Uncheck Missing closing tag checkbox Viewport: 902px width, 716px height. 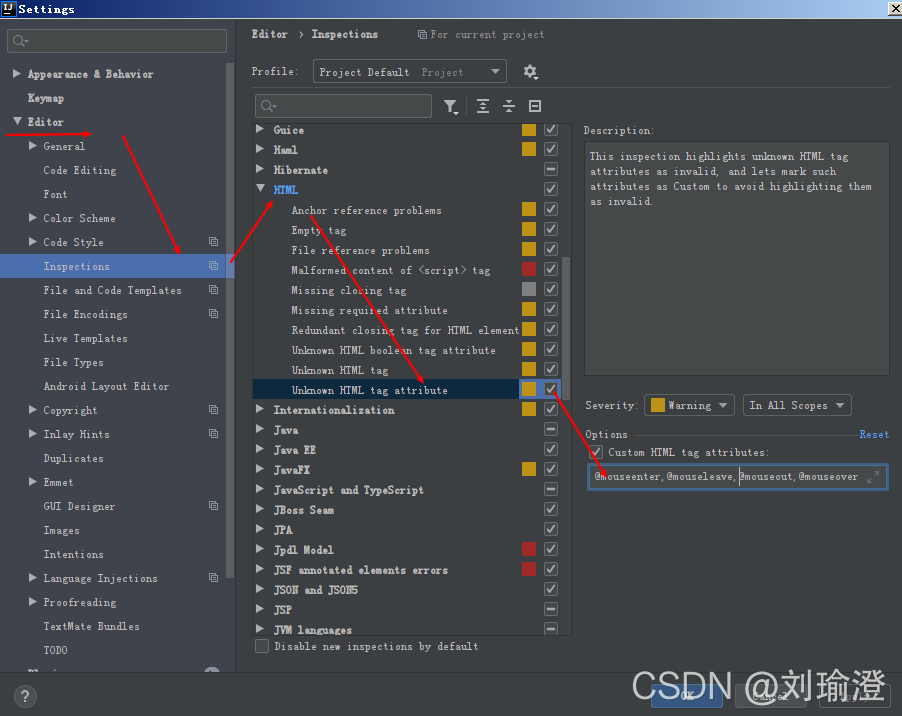point(551,289)
